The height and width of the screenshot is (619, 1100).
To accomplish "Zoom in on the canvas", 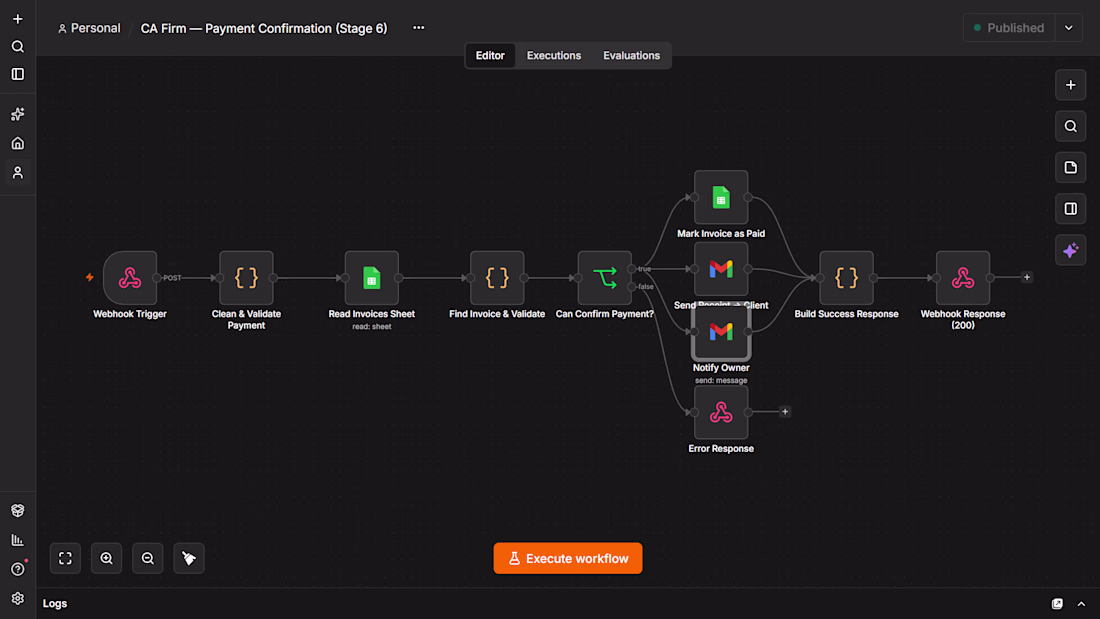I will 107,559.
